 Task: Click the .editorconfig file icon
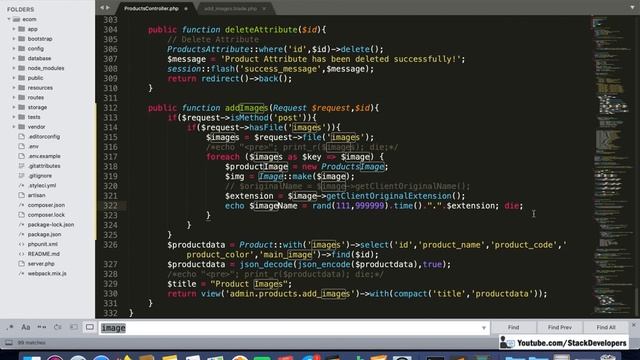[22, 136]
